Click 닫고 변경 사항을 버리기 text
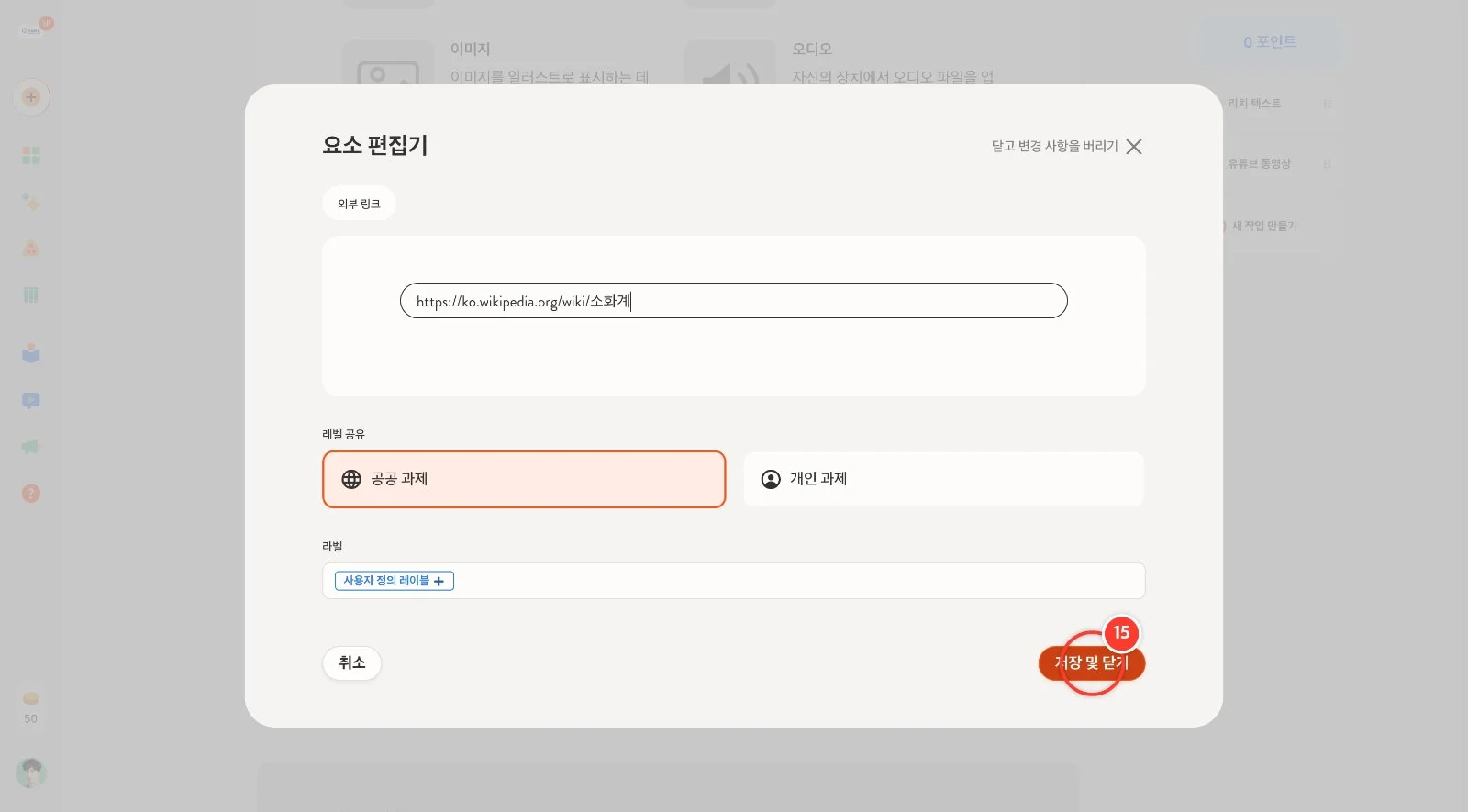The height and width of the screenshot is (812, 1468). point(1055,147)
